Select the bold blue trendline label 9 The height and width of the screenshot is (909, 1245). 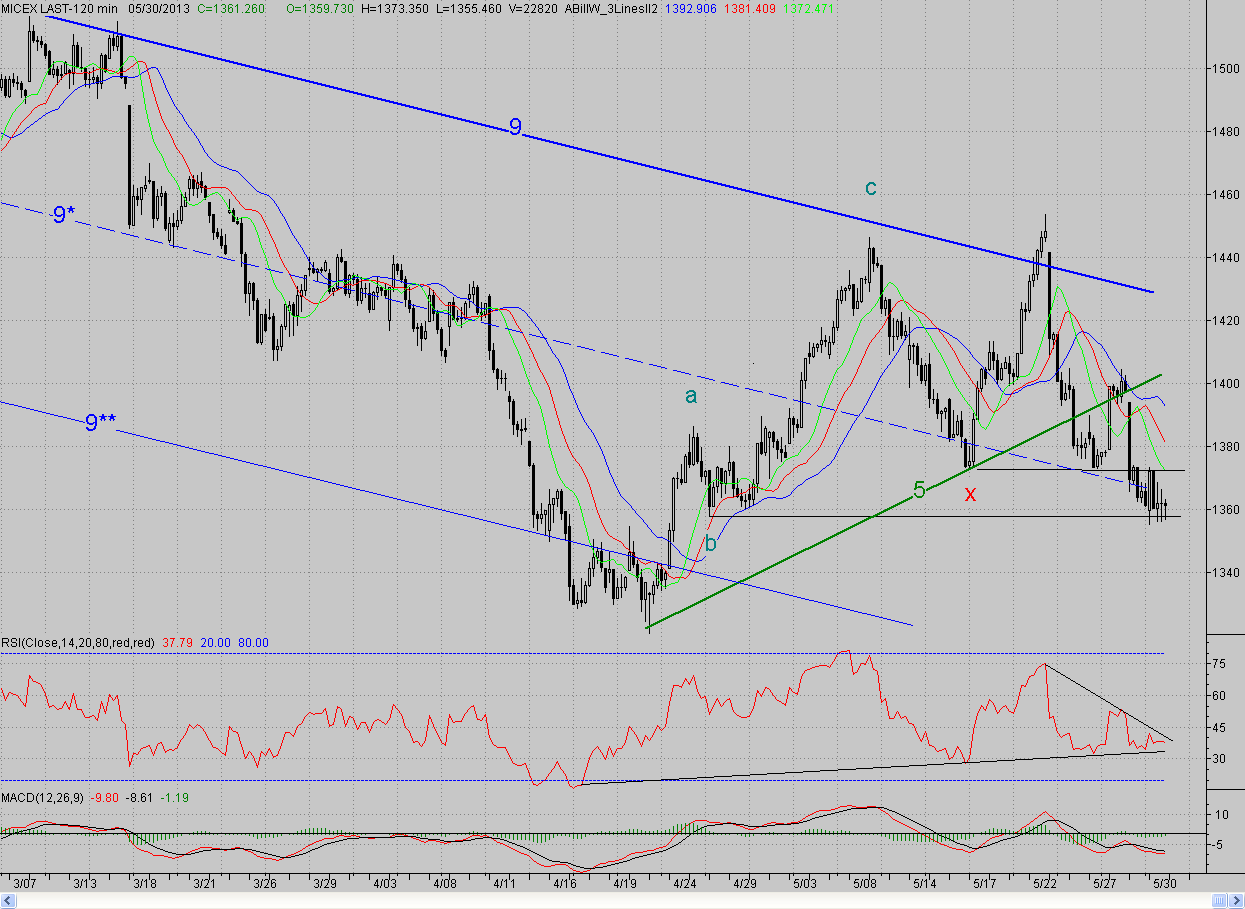tap(515, 127)
